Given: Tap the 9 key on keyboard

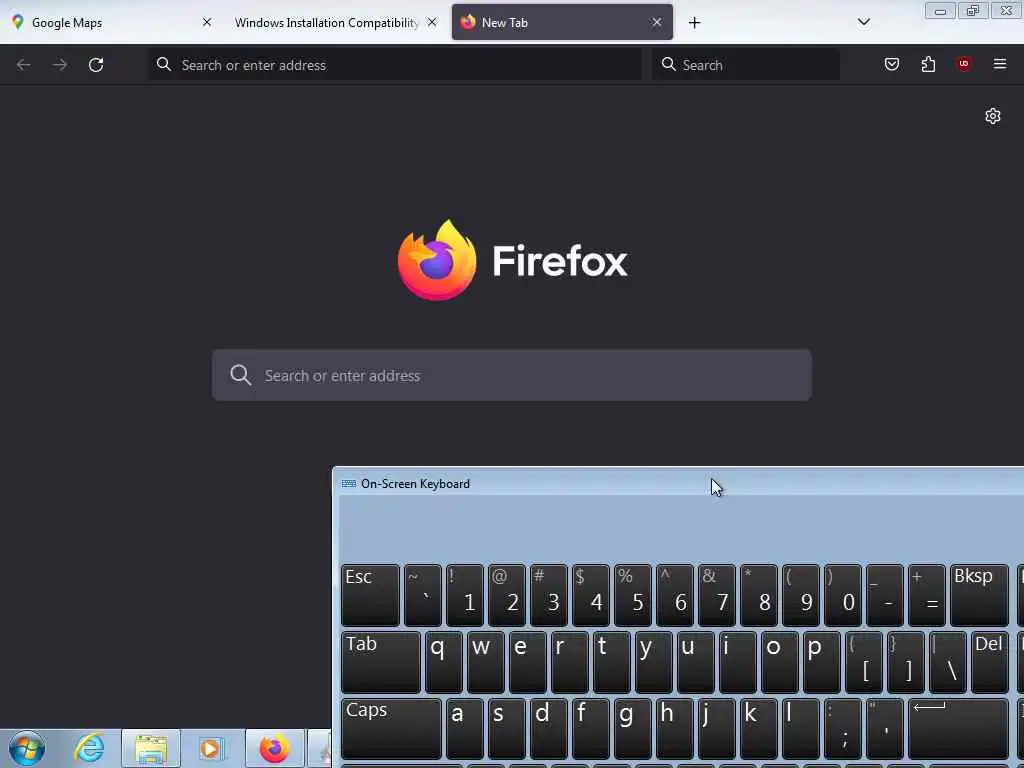Looking at the screenshot, I should (801, 596).
